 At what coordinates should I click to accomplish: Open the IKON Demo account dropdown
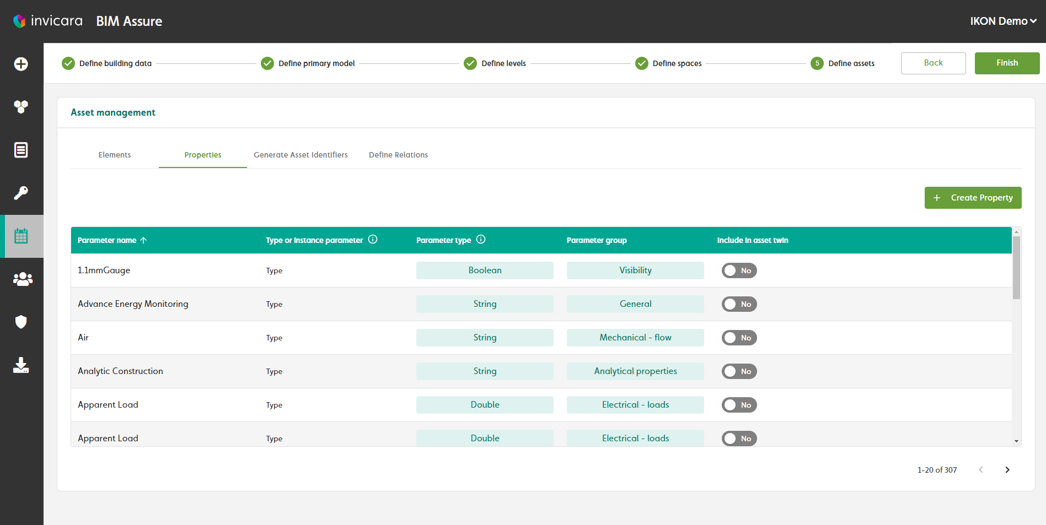coord(1002,21)
